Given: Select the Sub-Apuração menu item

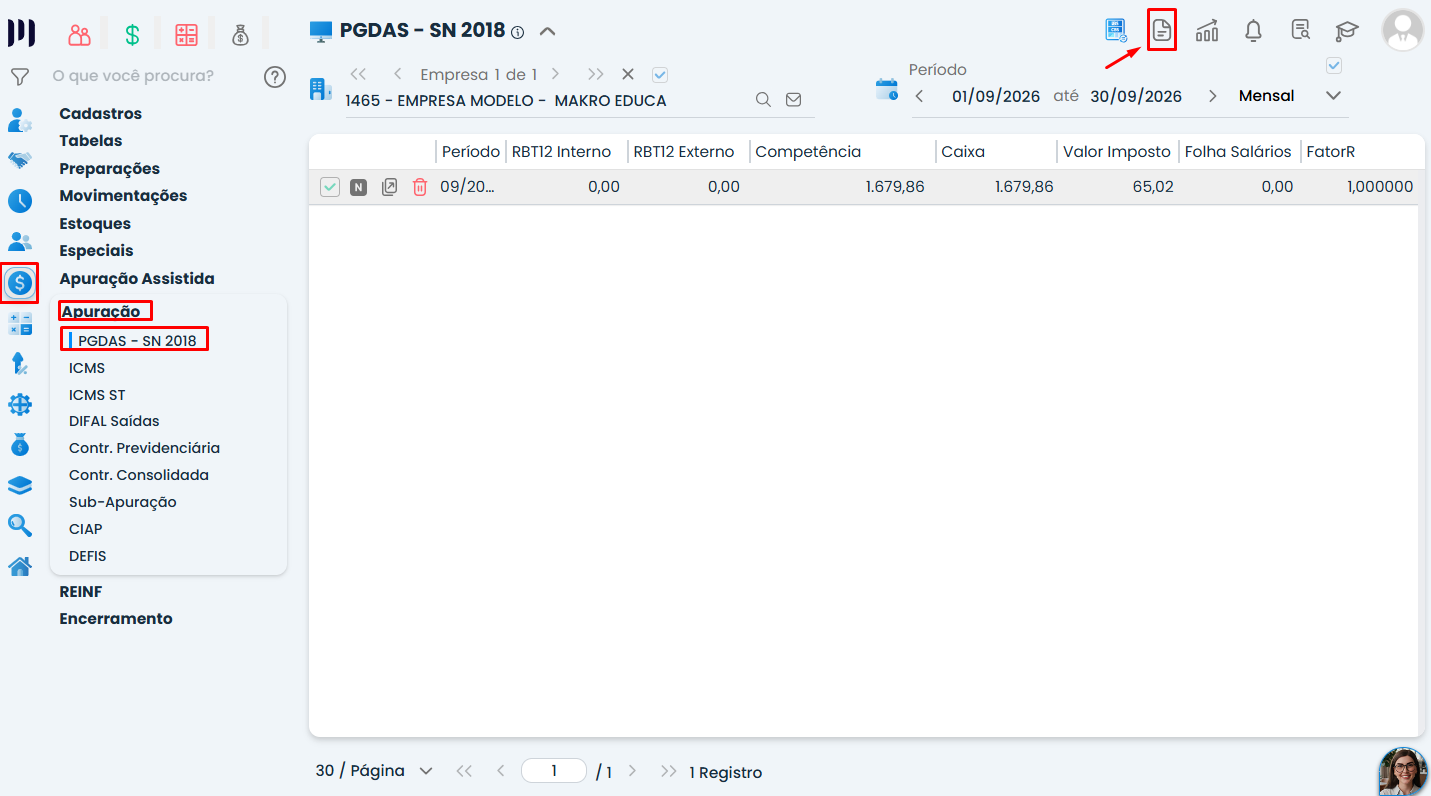Looking at the screenshot, I should 122,502.
